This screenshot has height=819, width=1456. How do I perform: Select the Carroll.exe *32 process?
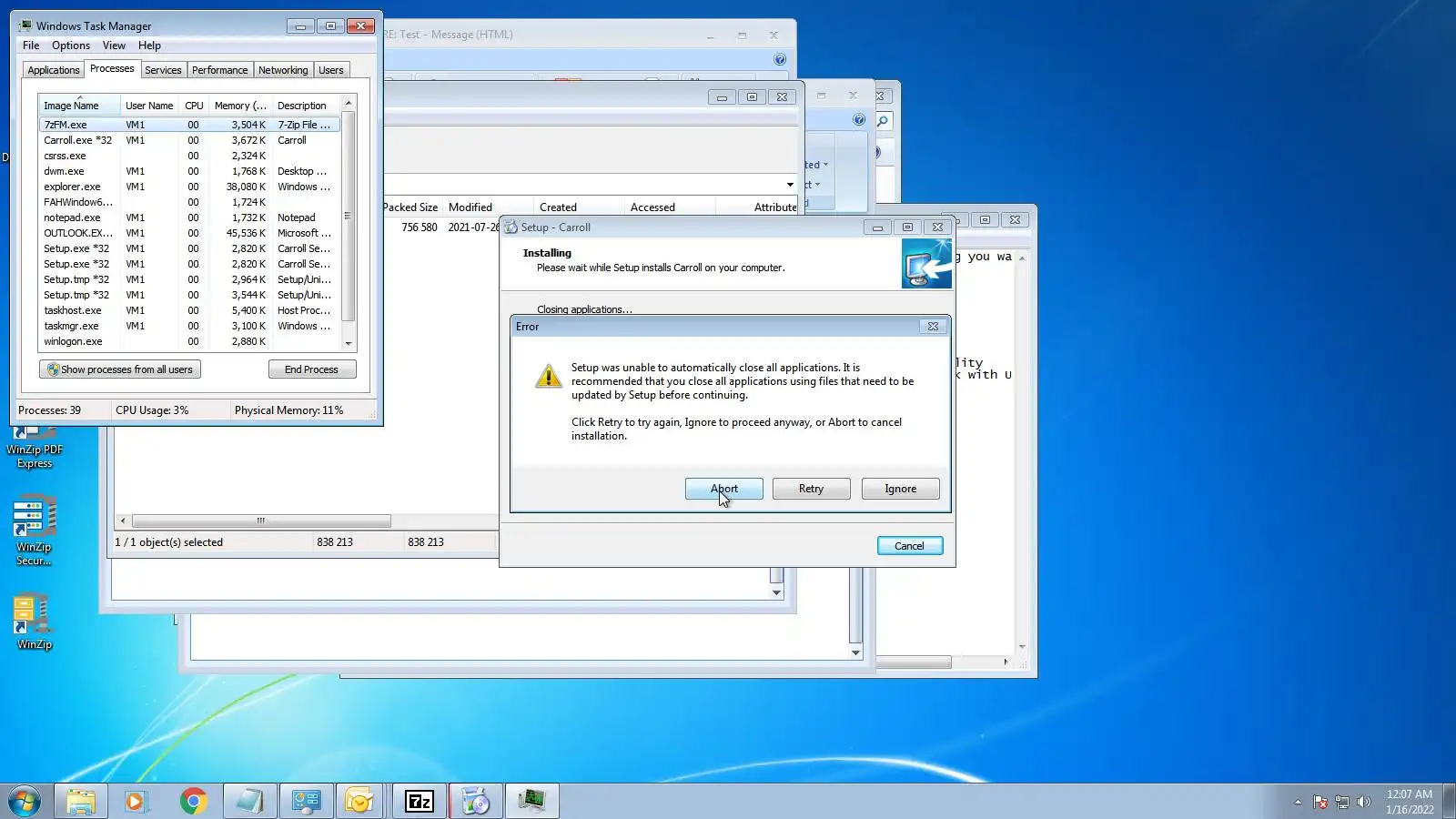(189, 140)
